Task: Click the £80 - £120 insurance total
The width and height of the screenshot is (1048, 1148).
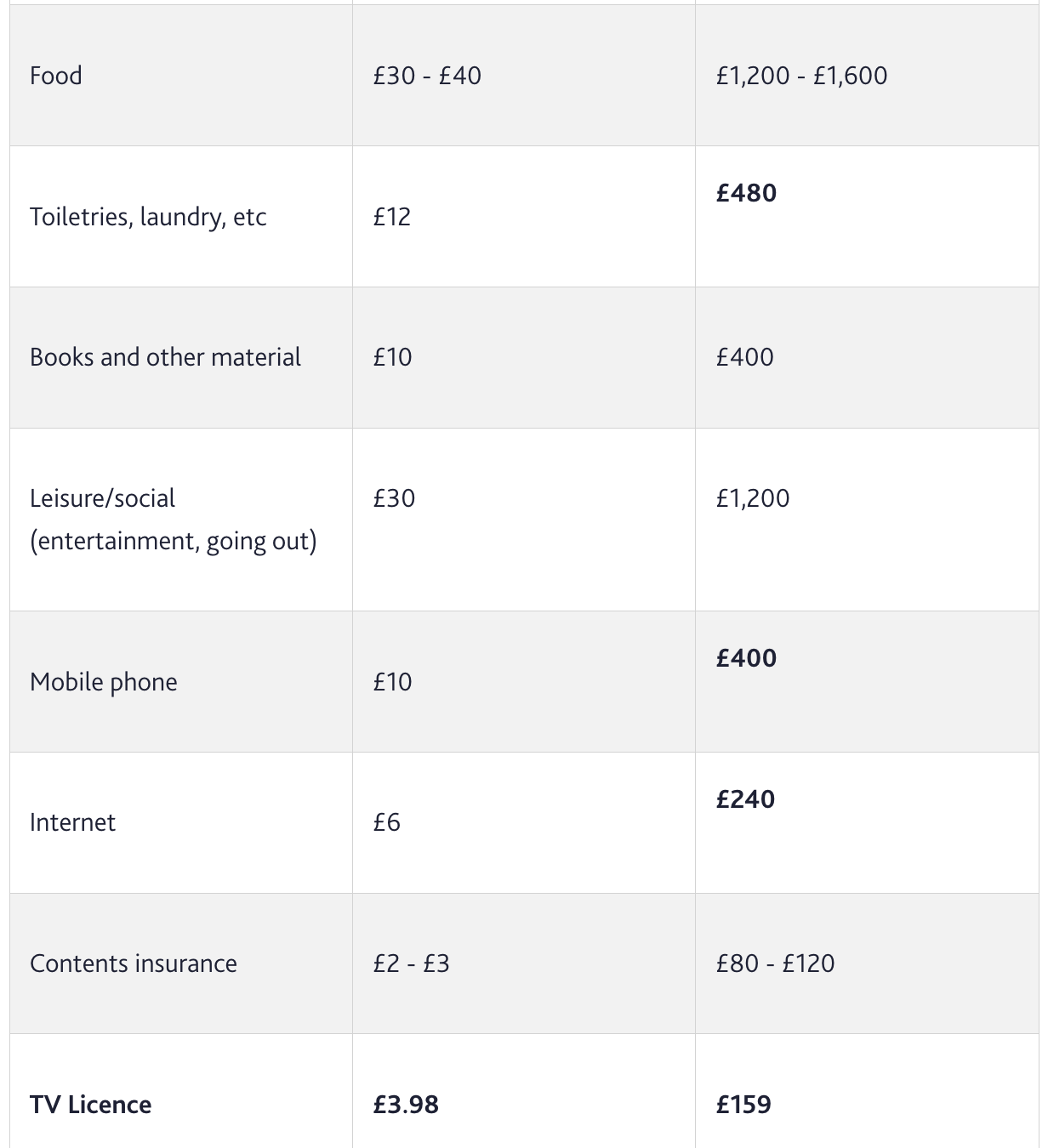Action: [775, 963]
